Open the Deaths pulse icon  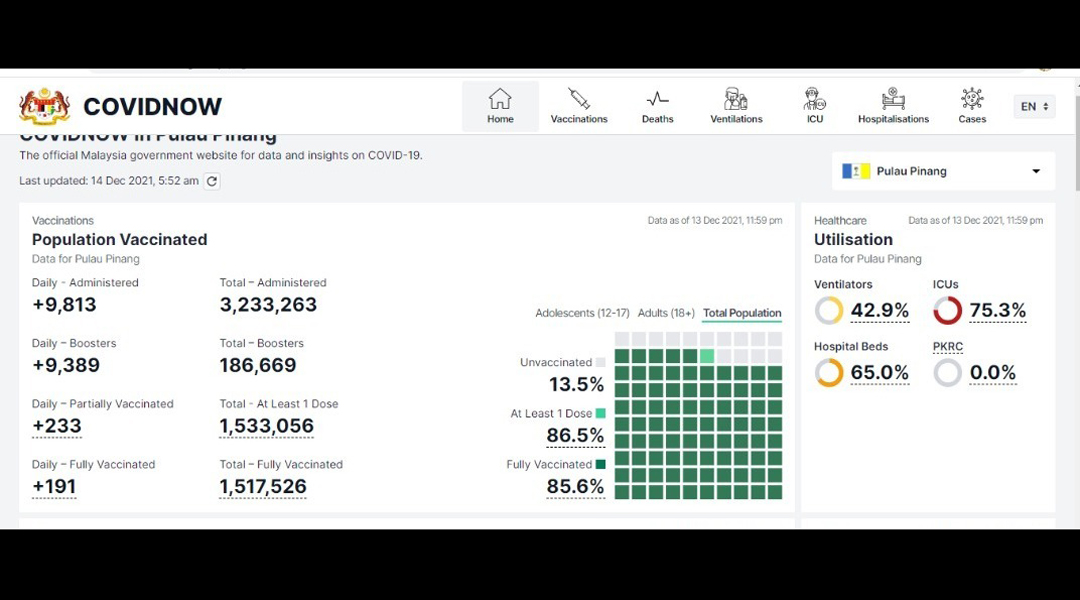(657, 99)
